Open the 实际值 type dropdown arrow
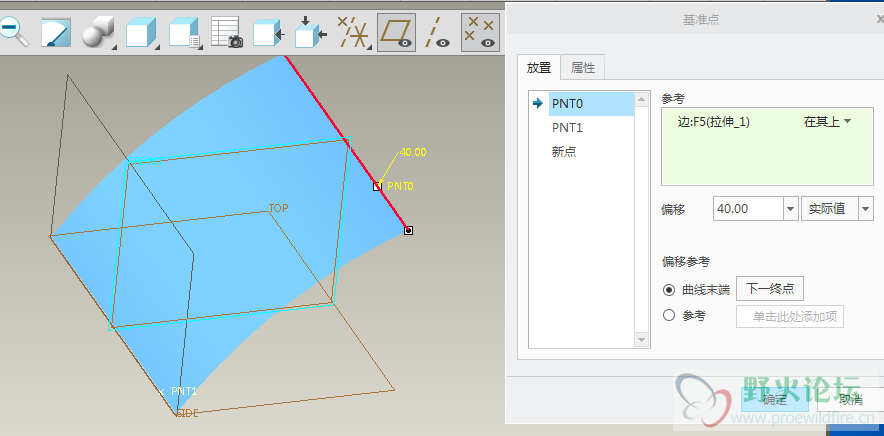This screenshot has width=884, height=436. [x=866, y=209]
